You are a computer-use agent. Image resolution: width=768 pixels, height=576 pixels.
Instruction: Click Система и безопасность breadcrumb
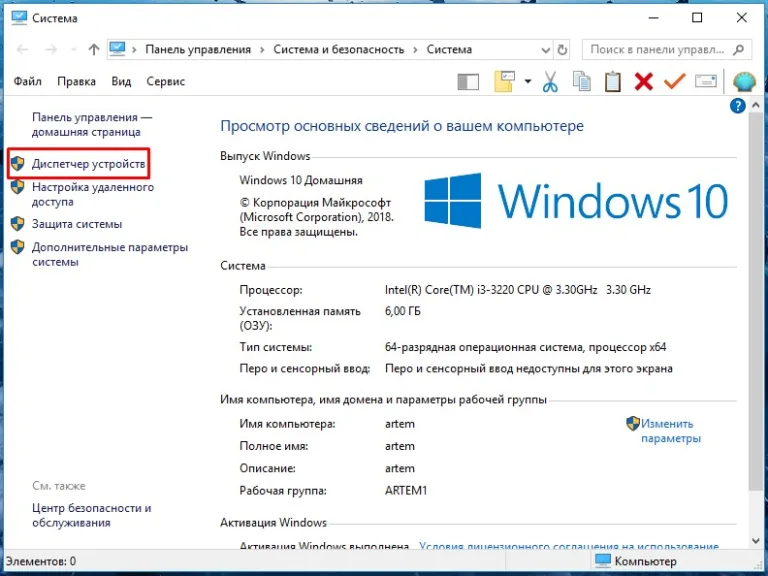[339, 49]
